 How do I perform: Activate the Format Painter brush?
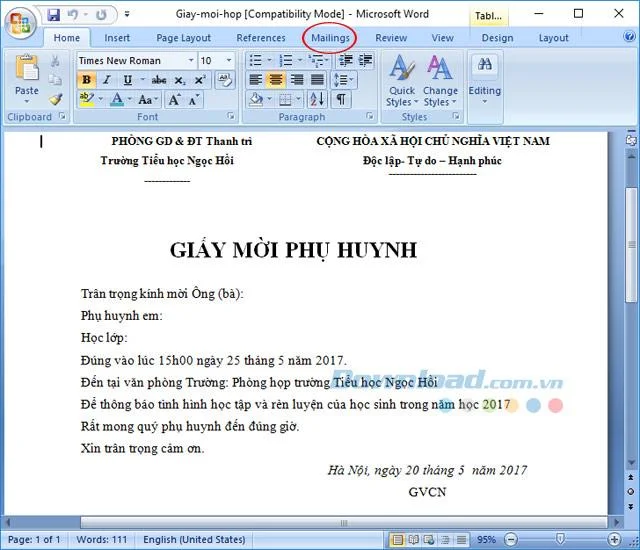(x=55, y=99)
